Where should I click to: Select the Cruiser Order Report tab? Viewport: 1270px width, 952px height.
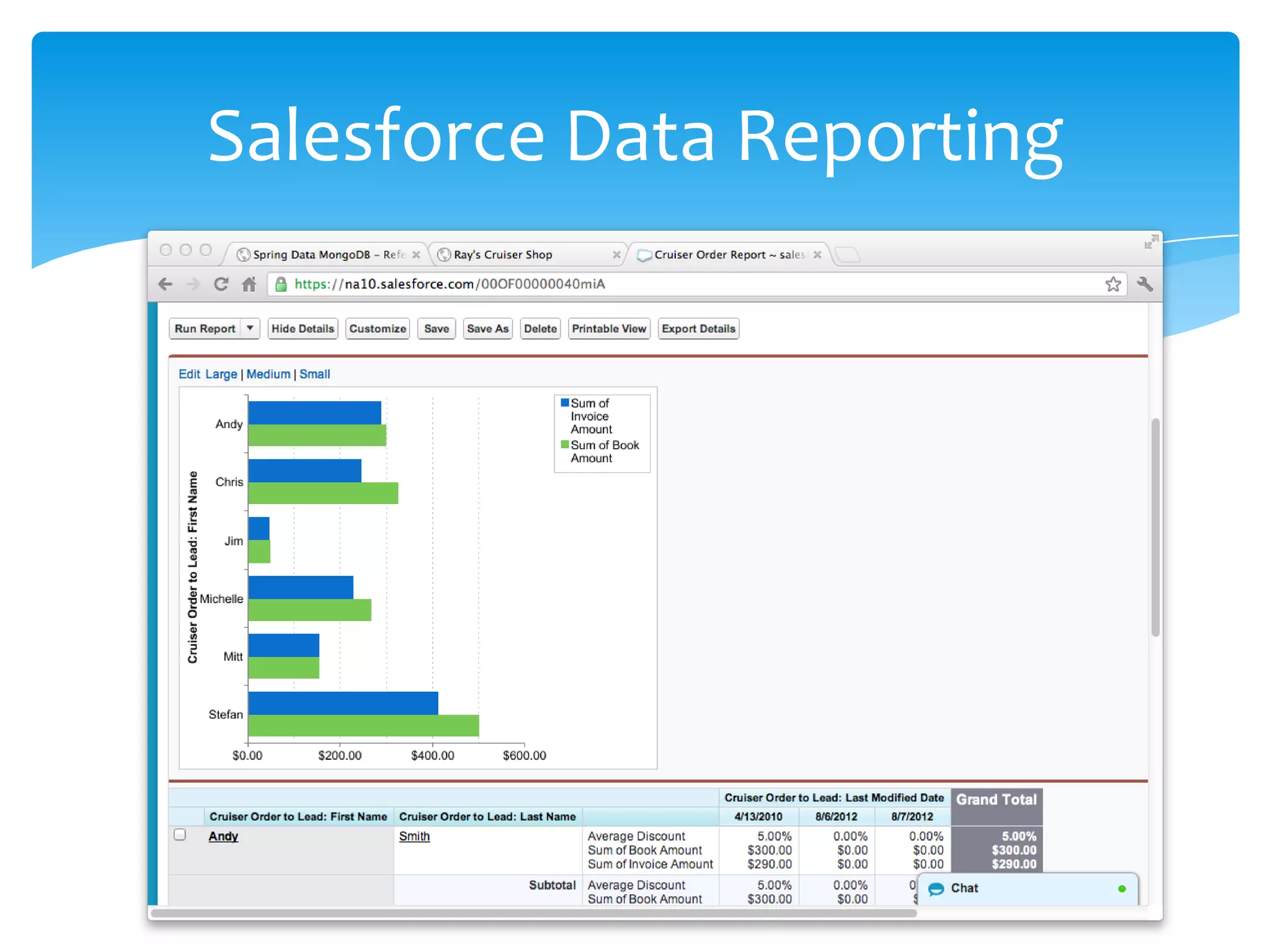pos(728,255)
